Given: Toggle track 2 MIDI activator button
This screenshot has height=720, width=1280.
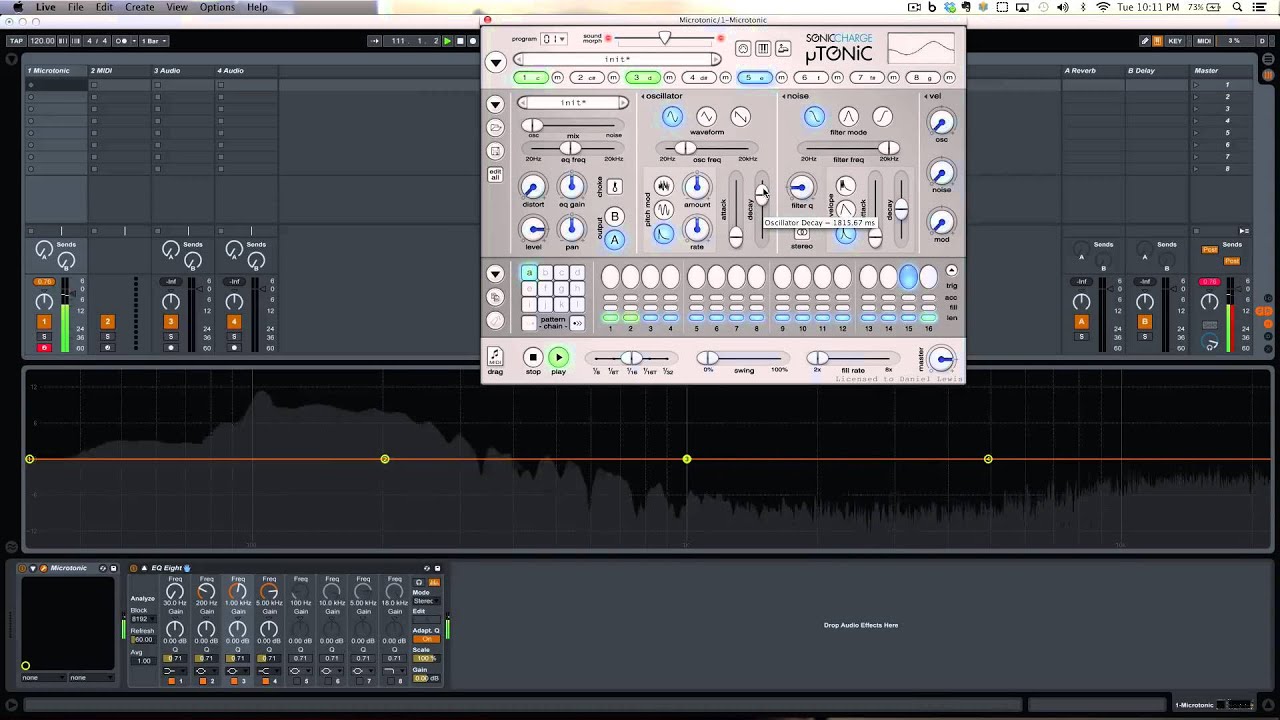Looking at the screenshot, I should 107,321.
